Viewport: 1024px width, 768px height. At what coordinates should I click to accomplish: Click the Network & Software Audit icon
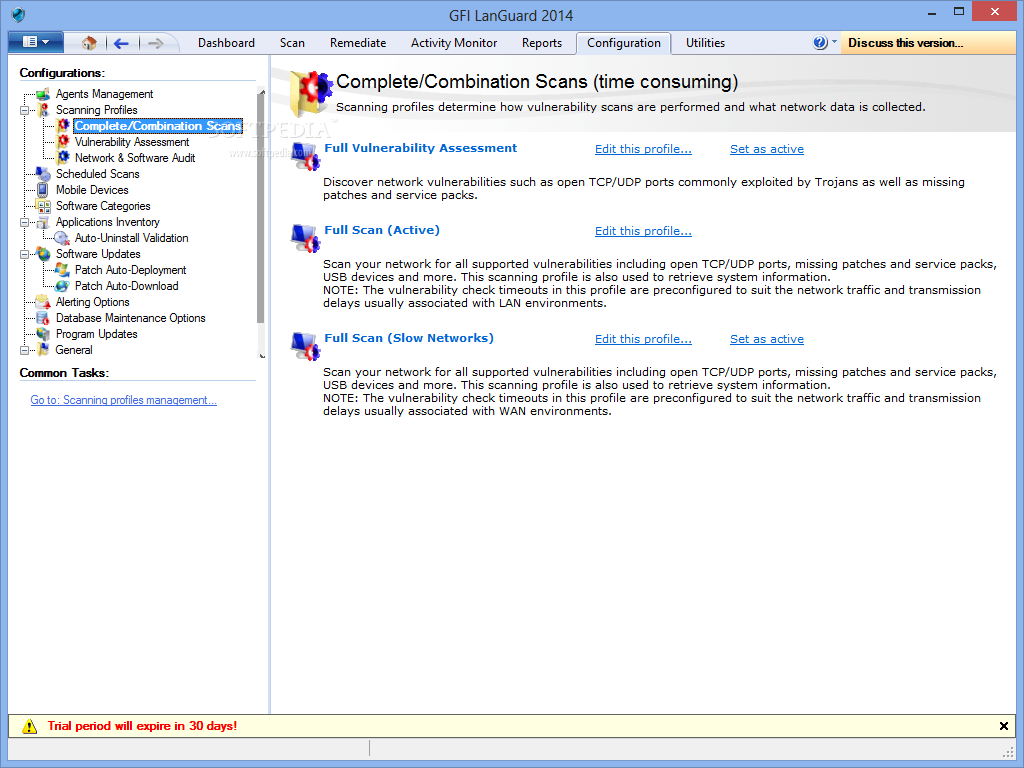[63, 157]
